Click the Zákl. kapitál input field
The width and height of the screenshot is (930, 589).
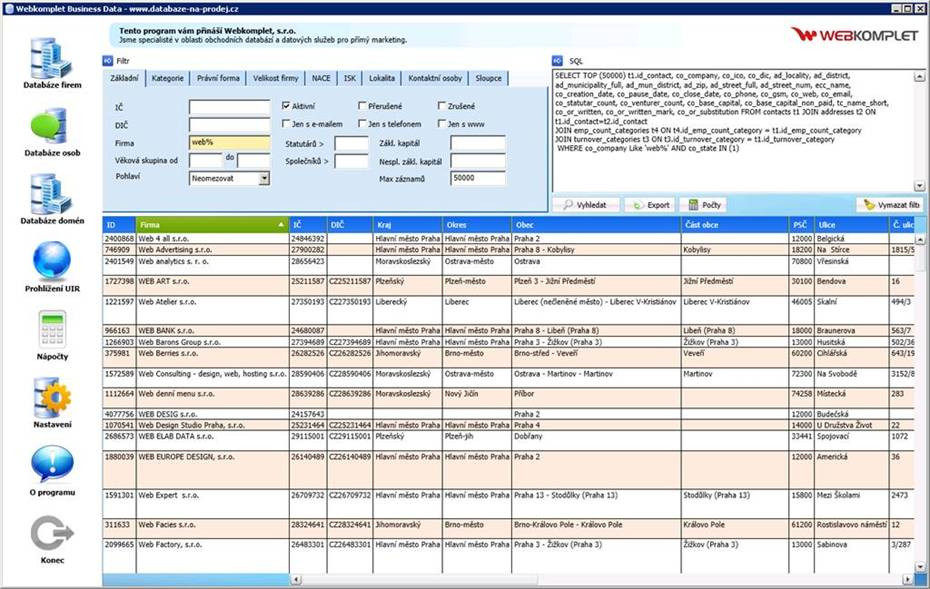(x=478, y=142)
